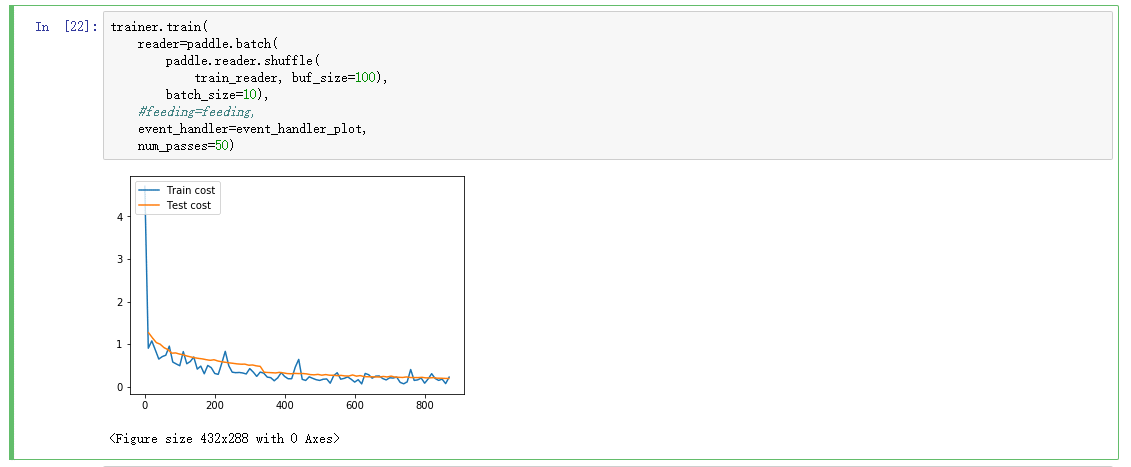Screen dimensions: 1131x467
Task: Click the x-axis label 200
Action: [215, 406]
